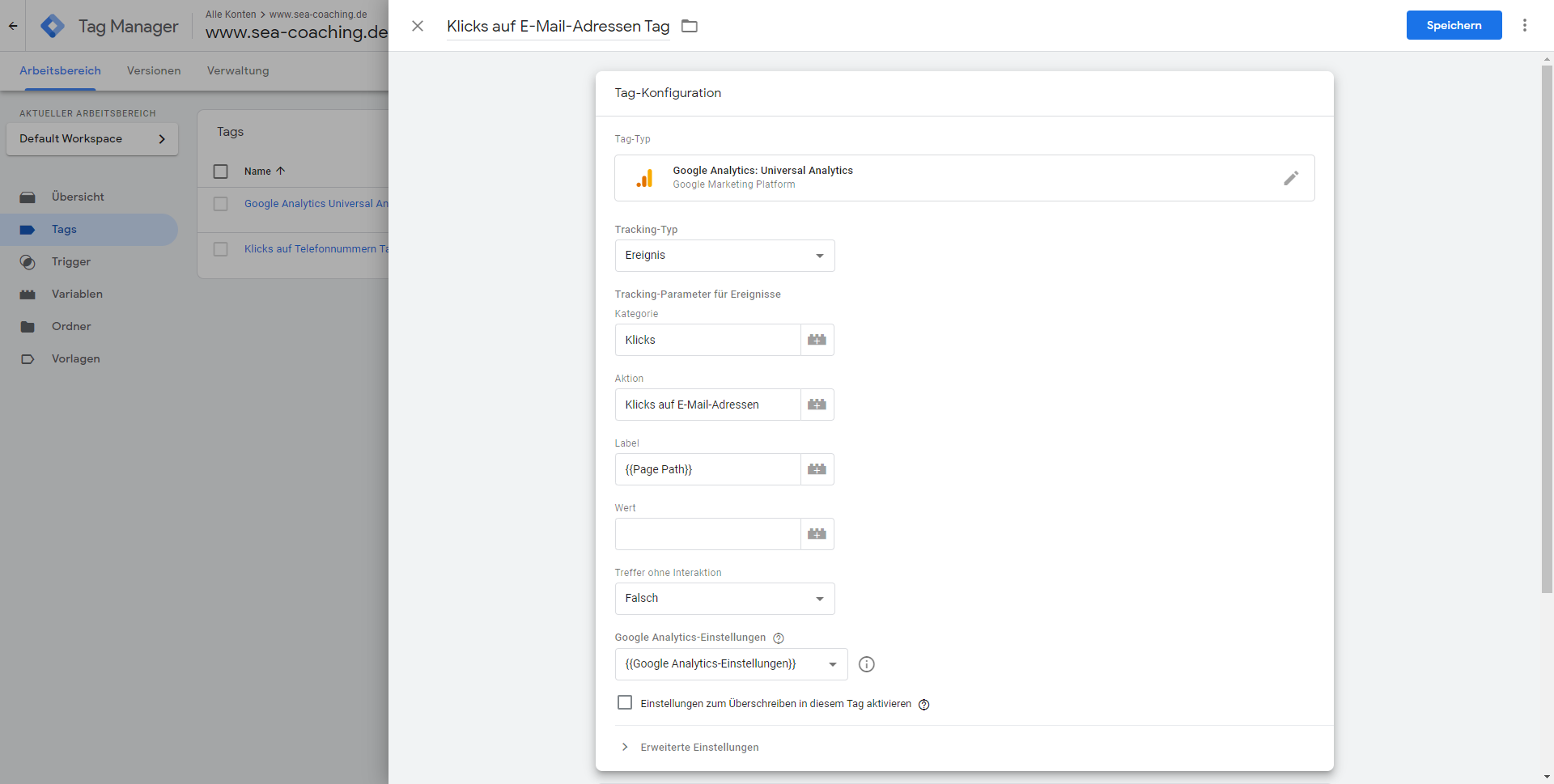This screenshot has width=1554, height=784.
Task: Click the www.sea-coaching.de container title
Action: (296, 32)
